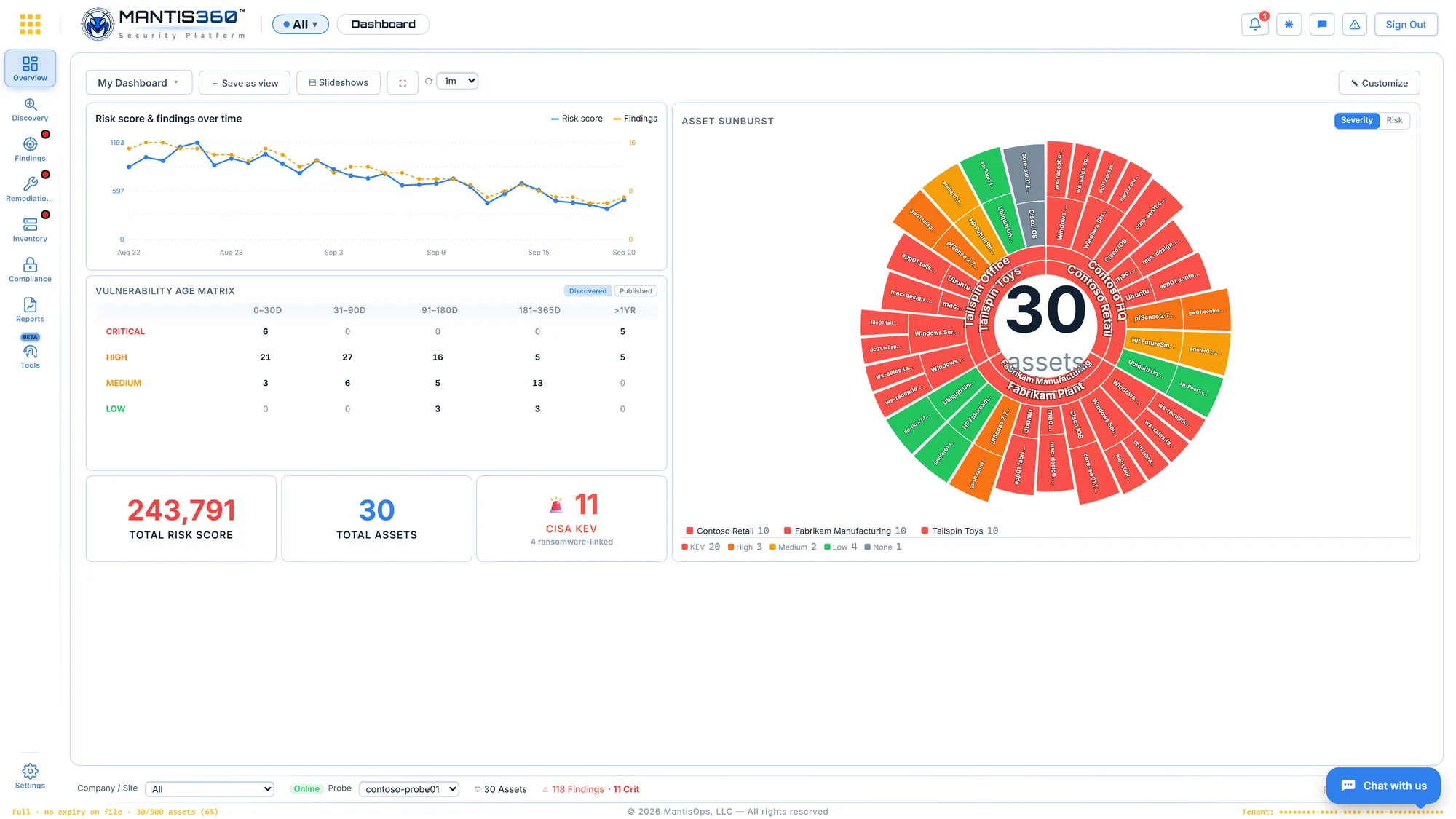The image size is (1456, 819).
Task: Click the KEV legend color swatch
Action: coord(684,547)
